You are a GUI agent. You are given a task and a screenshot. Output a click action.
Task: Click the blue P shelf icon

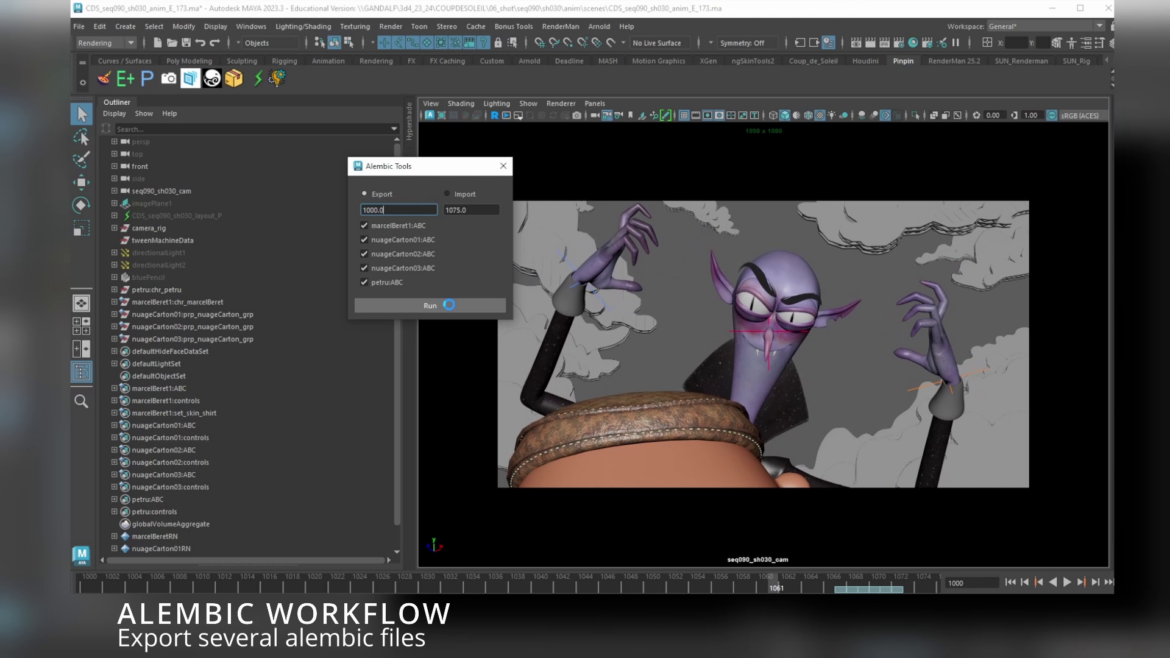coord(147,78)
